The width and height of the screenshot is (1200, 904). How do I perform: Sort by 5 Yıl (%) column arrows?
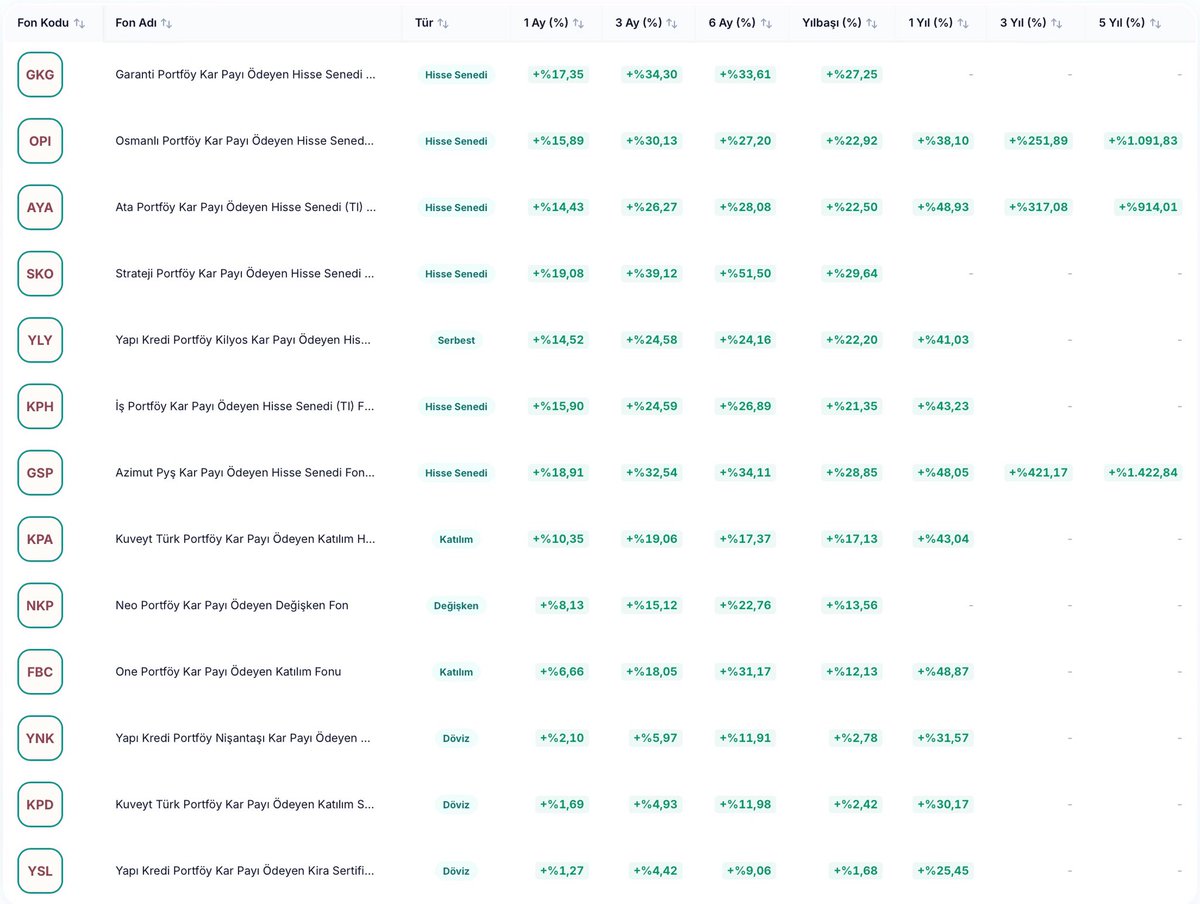(x=1156, y=23)
